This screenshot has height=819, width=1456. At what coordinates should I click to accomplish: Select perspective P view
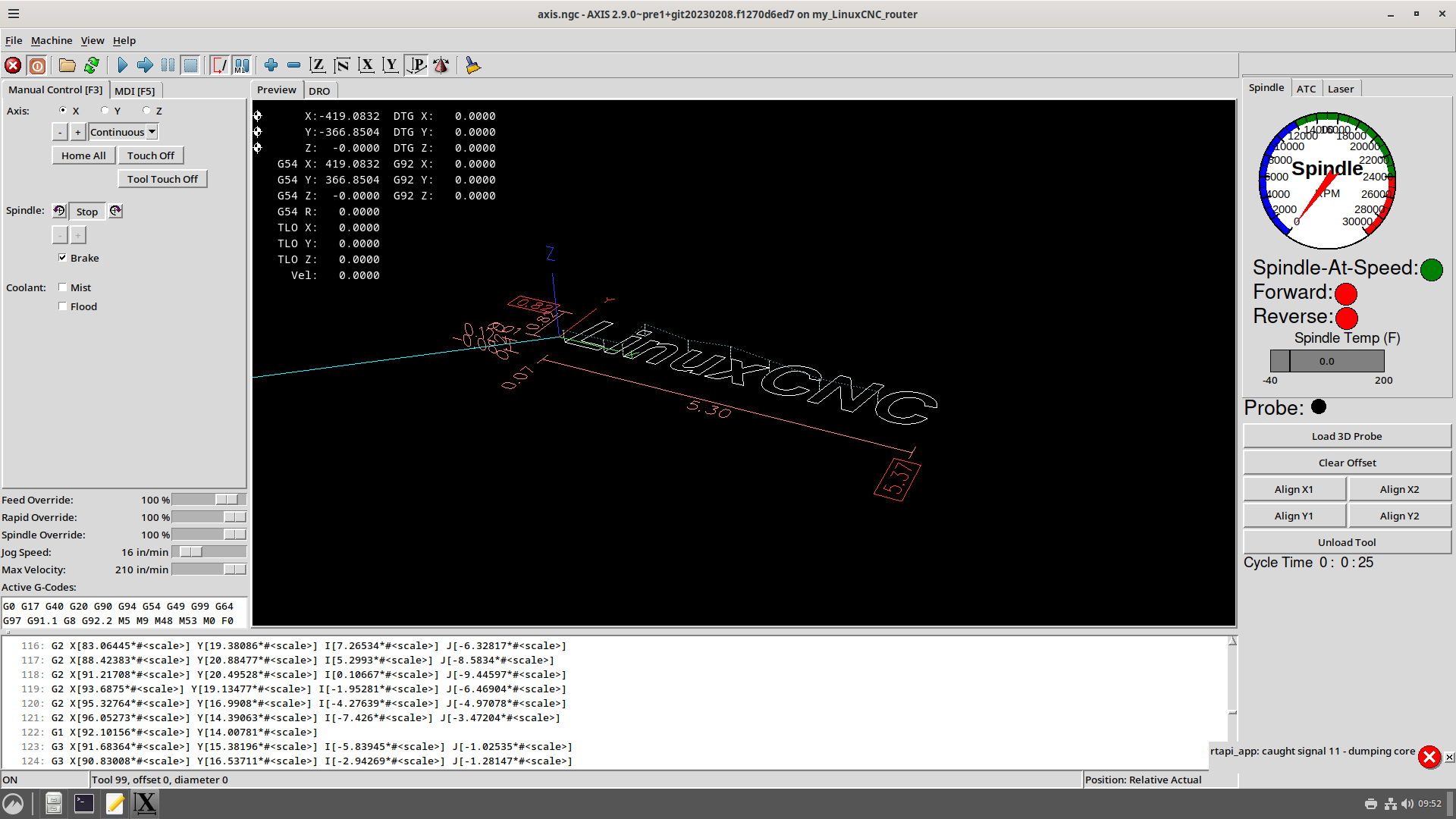(416, 65)
